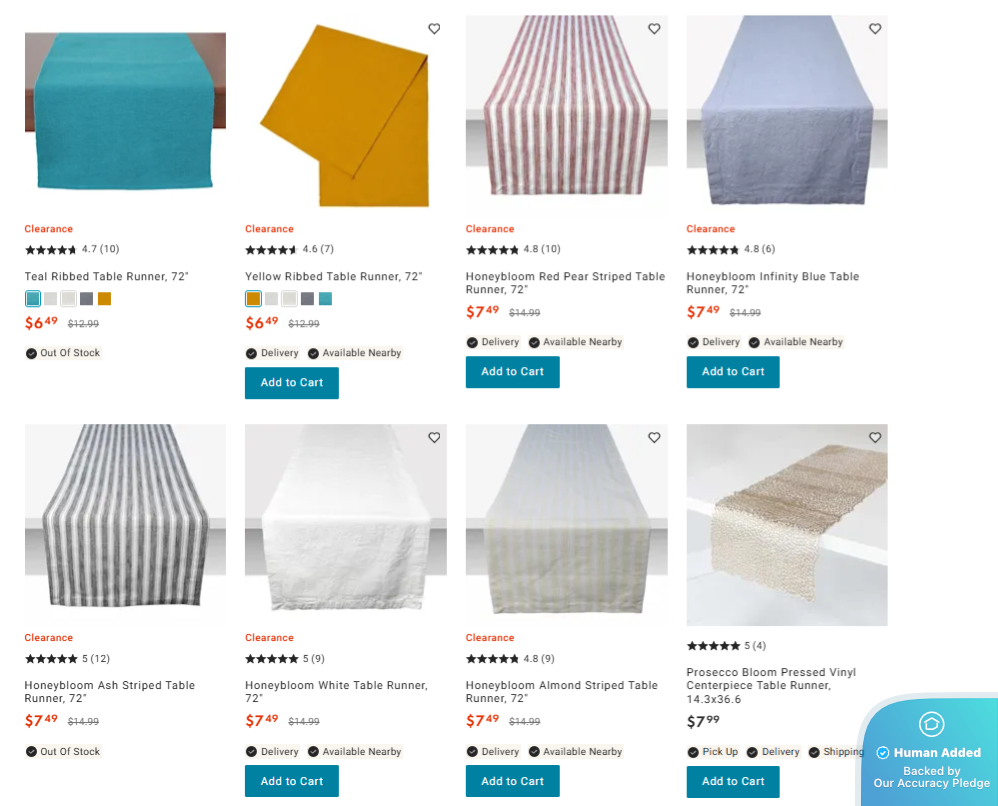The width and height of the screenshot is (998, 806).
Task: Add Yellow Ribbed Table Runner to wishlist
Action: coord(434,29)
